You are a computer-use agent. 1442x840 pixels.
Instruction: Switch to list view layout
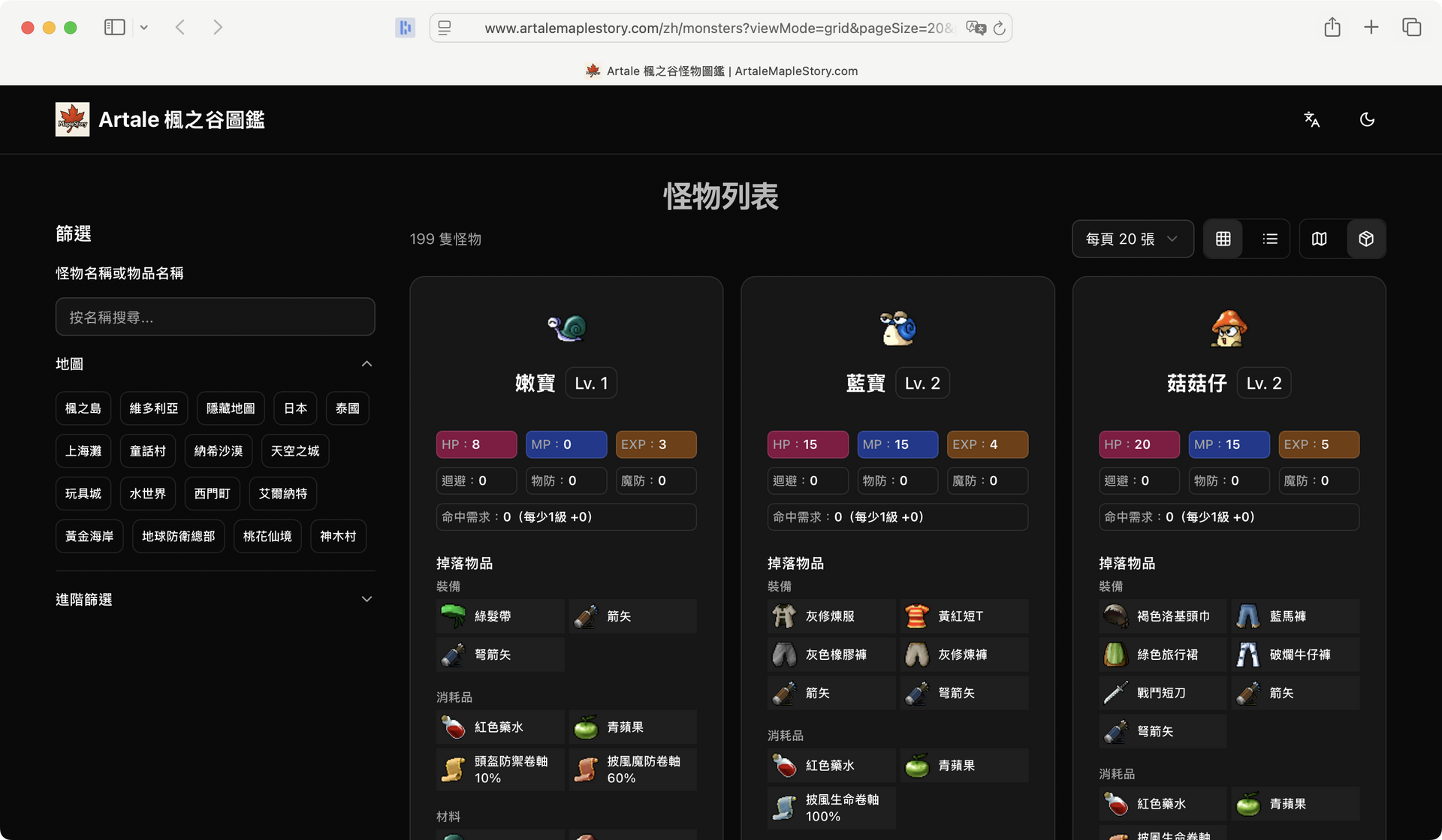1270,239
